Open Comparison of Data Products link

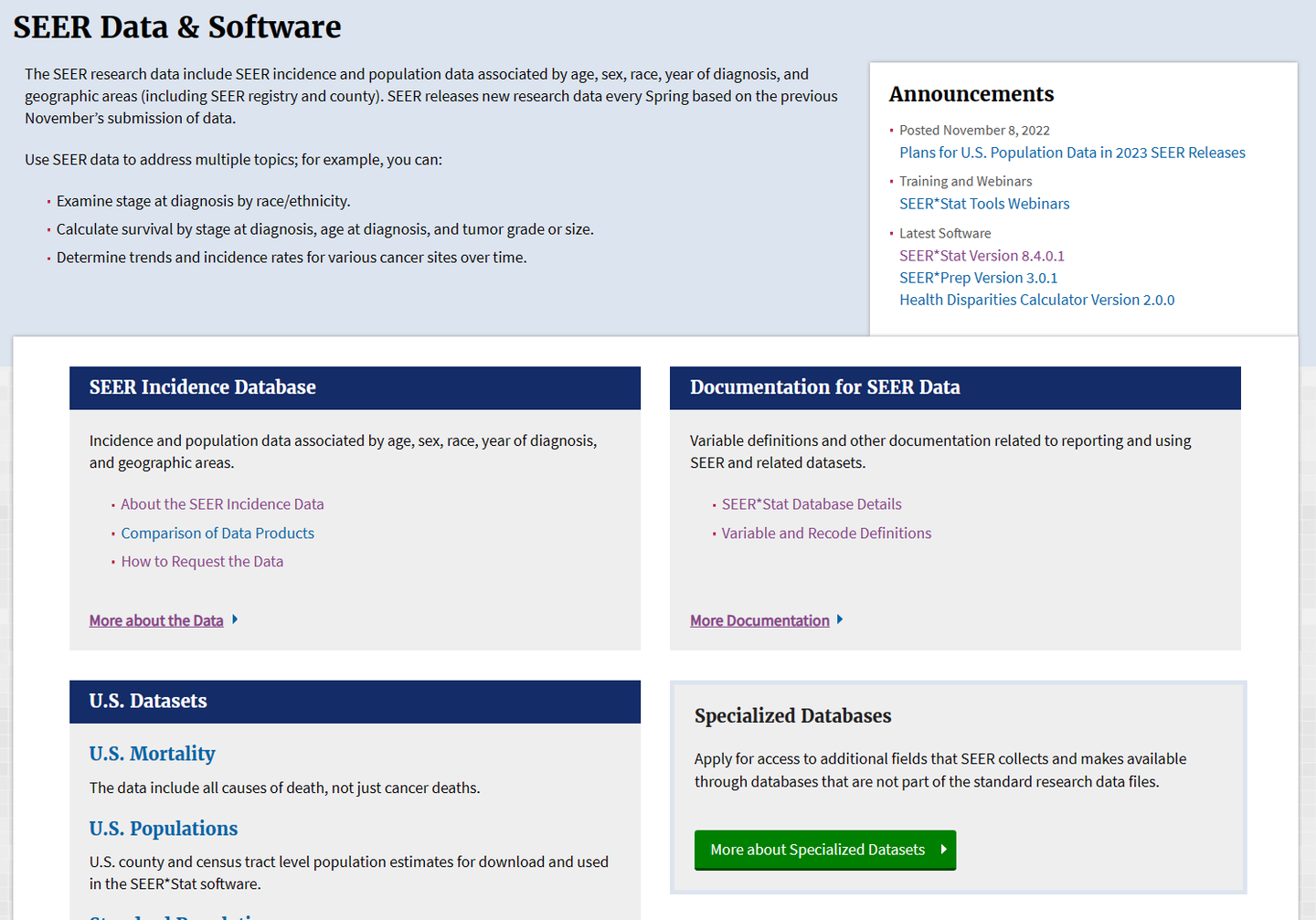tap(218, 534)
